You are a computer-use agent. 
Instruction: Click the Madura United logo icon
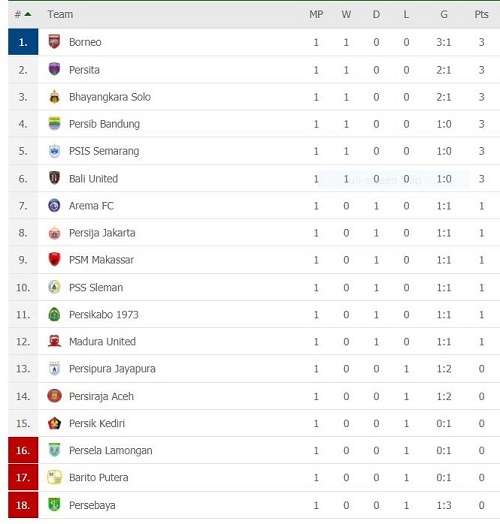click(54, 341)
